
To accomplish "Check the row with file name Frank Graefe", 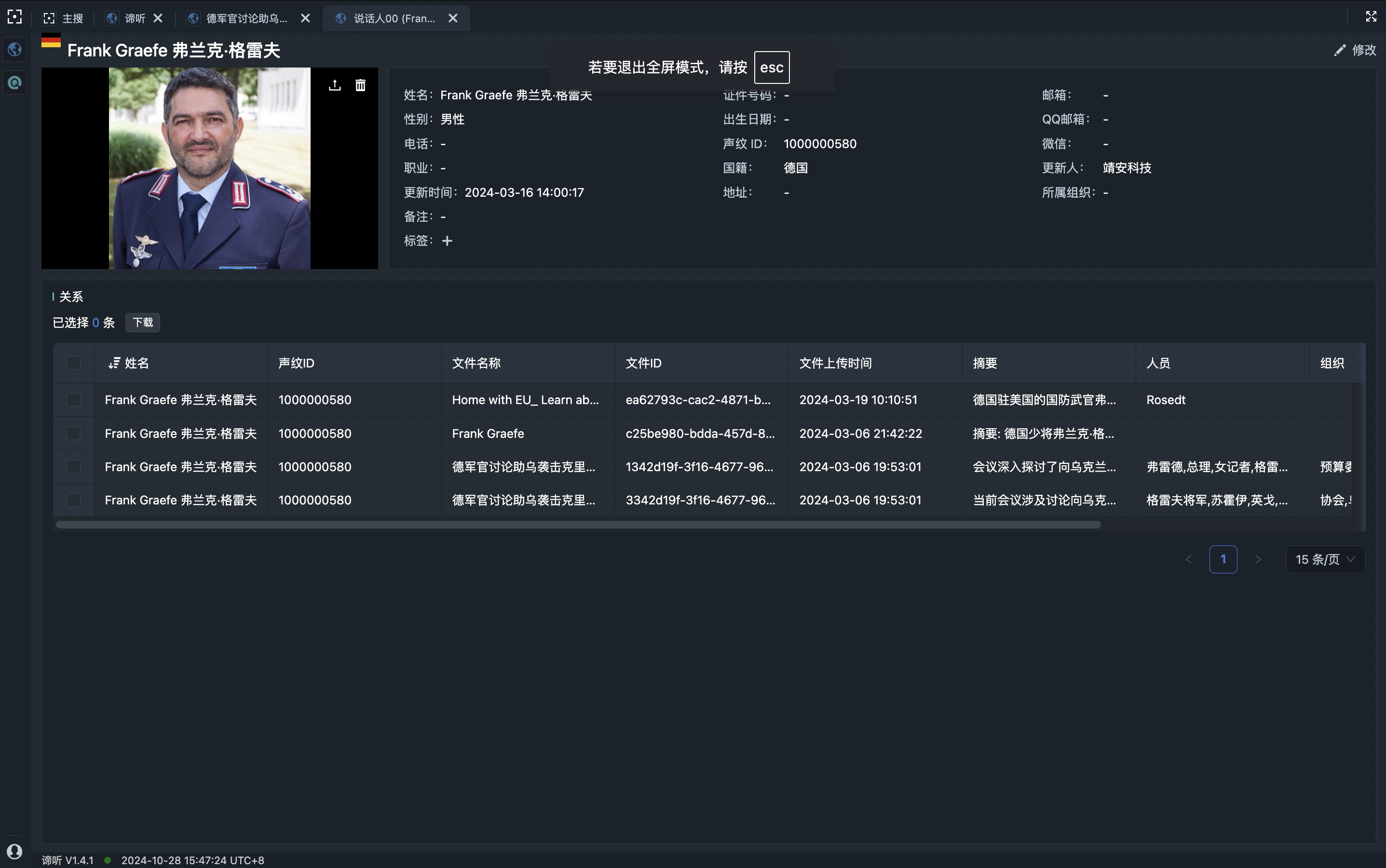I will 73,434.
